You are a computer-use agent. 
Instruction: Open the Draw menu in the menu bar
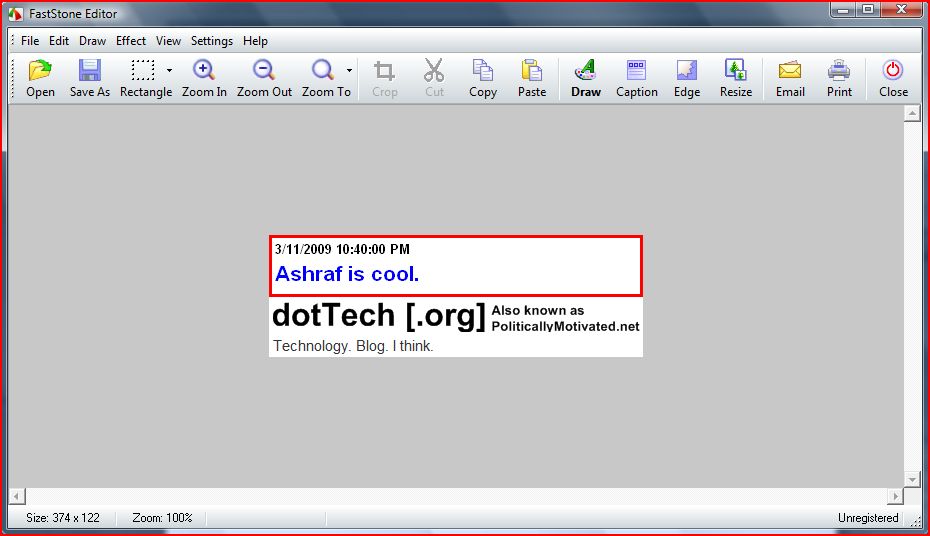(x=93, y=41)
